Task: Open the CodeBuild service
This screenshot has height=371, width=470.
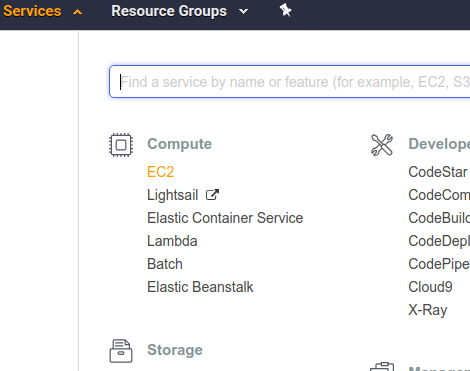Action: click(439, 218)
